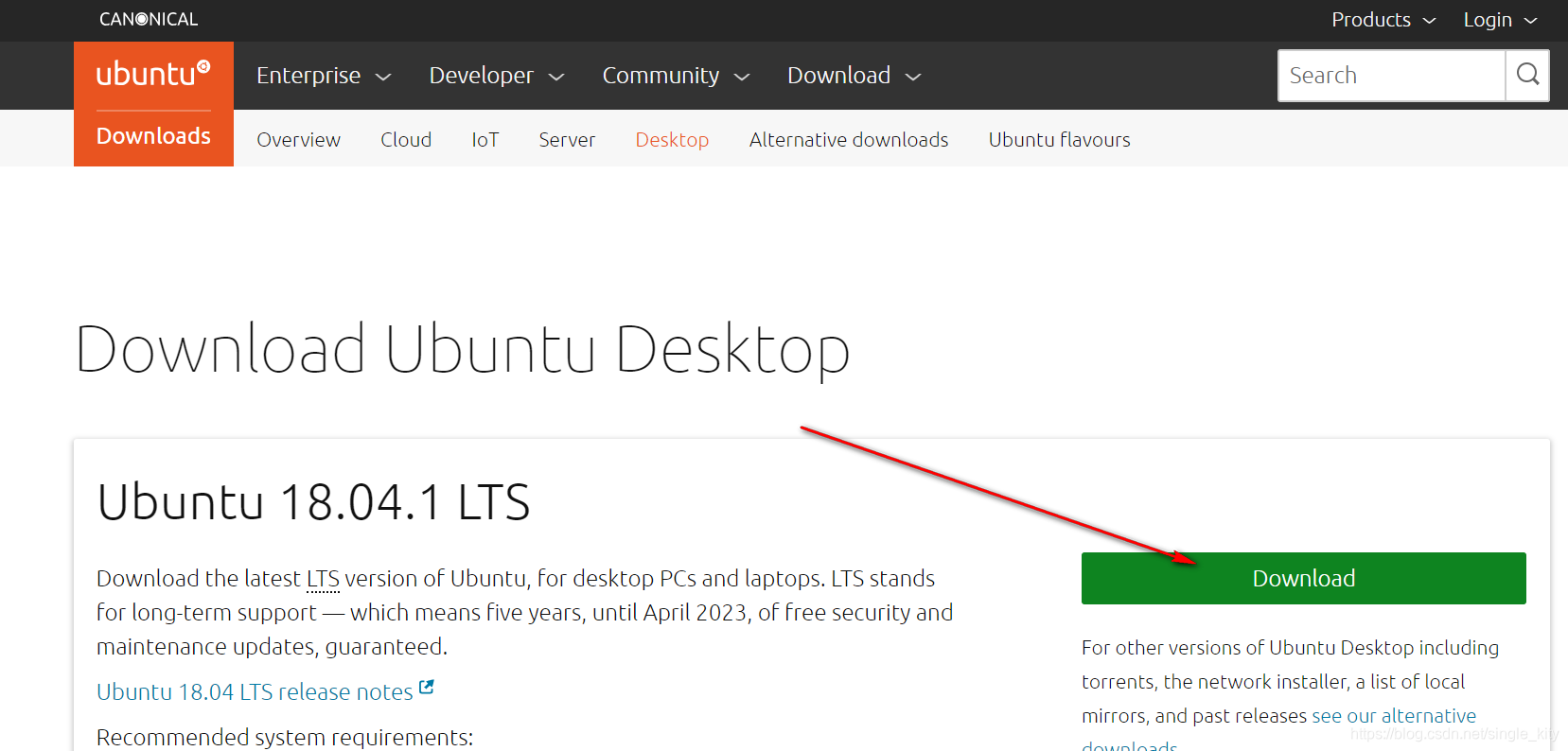This screenshot has height=751, width=1568.
Task: Select the Desktop tab
Action: click(x=672, y=140)
